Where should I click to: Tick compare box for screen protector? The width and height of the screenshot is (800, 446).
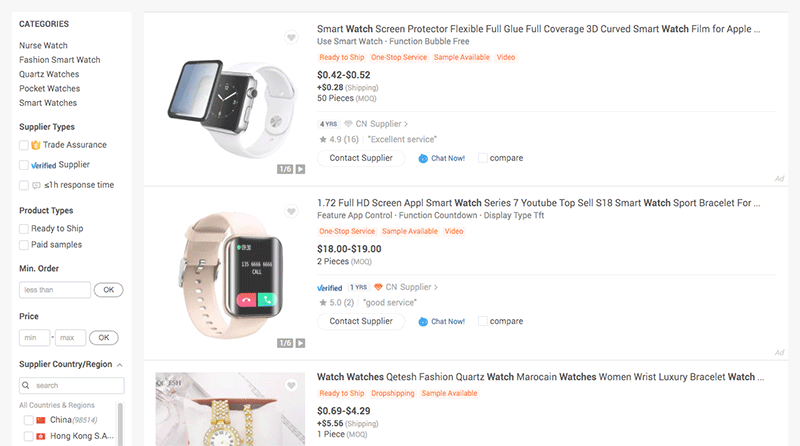pyautogui.click(x=483, y=158)
